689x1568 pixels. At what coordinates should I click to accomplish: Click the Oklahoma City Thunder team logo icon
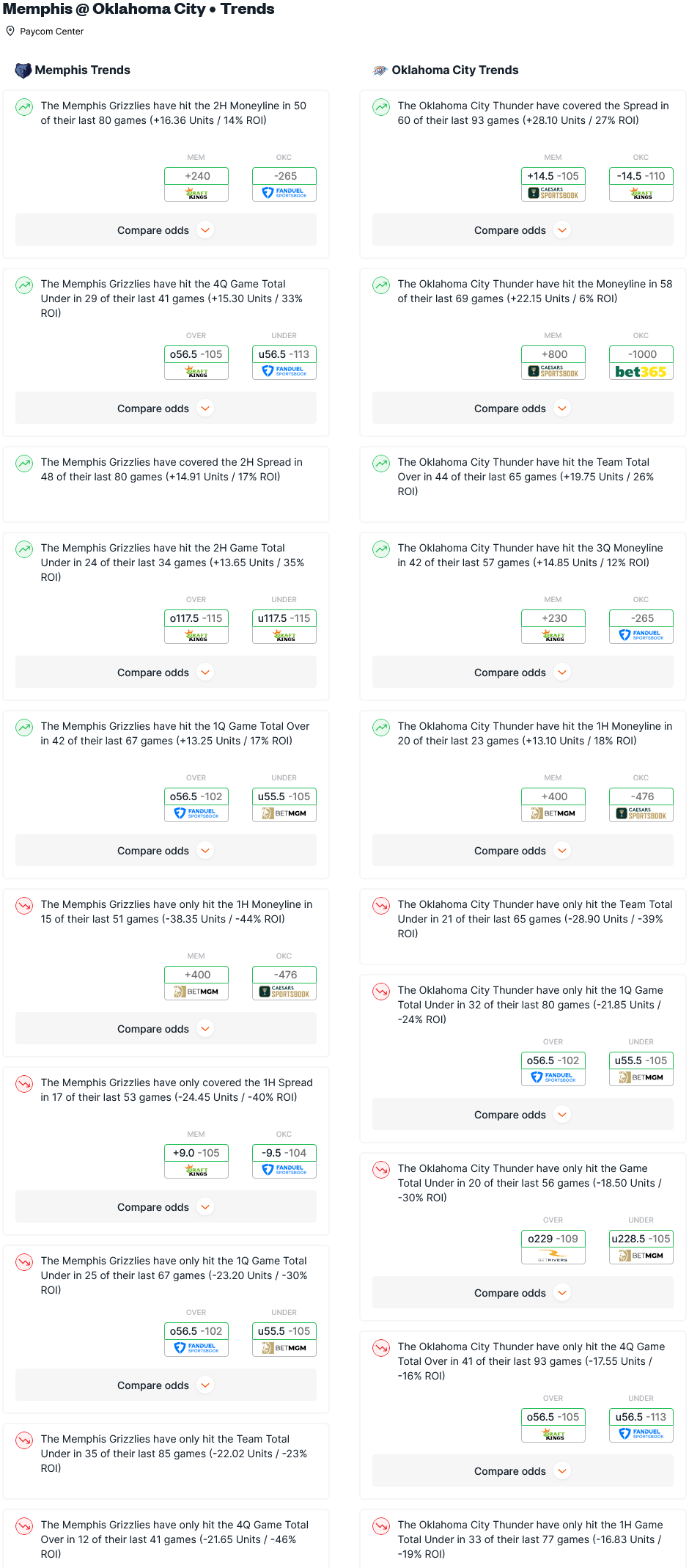click(380, 70)
